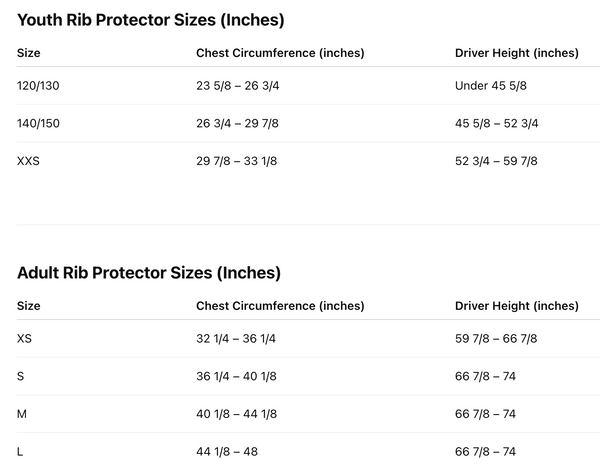Select the 120/130 size cell
This screenshot has height=474, width=600.
[38, 86]
